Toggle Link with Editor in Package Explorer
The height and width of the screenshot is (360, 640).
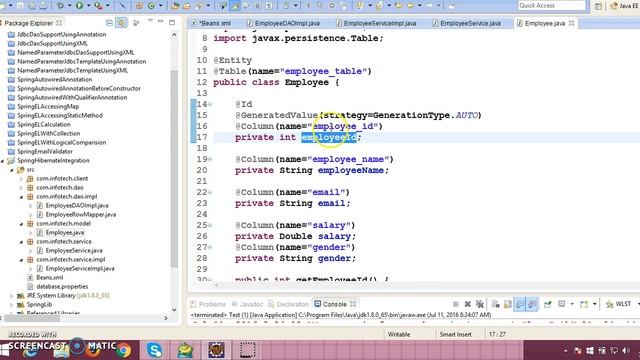122,23
